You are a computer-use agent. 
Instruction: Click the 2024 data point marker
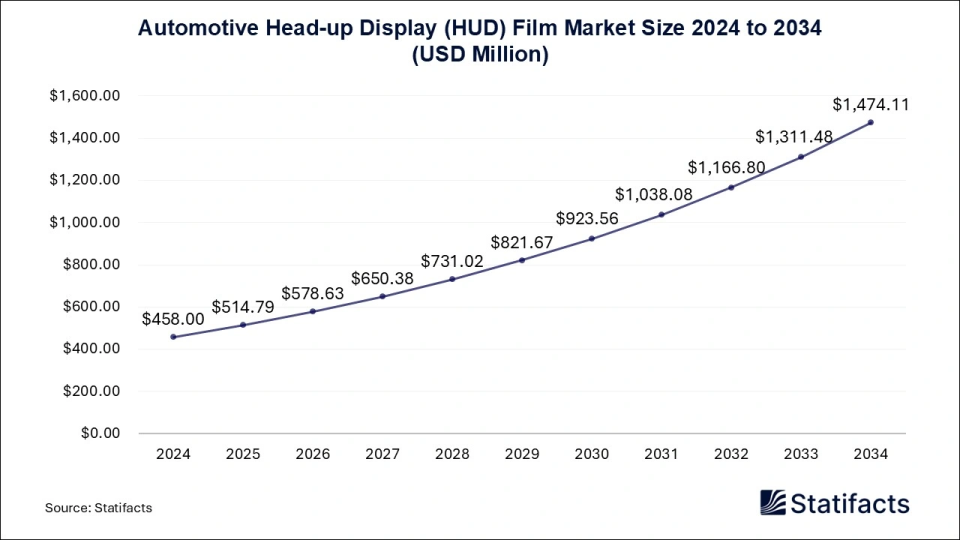click(174, 337)
